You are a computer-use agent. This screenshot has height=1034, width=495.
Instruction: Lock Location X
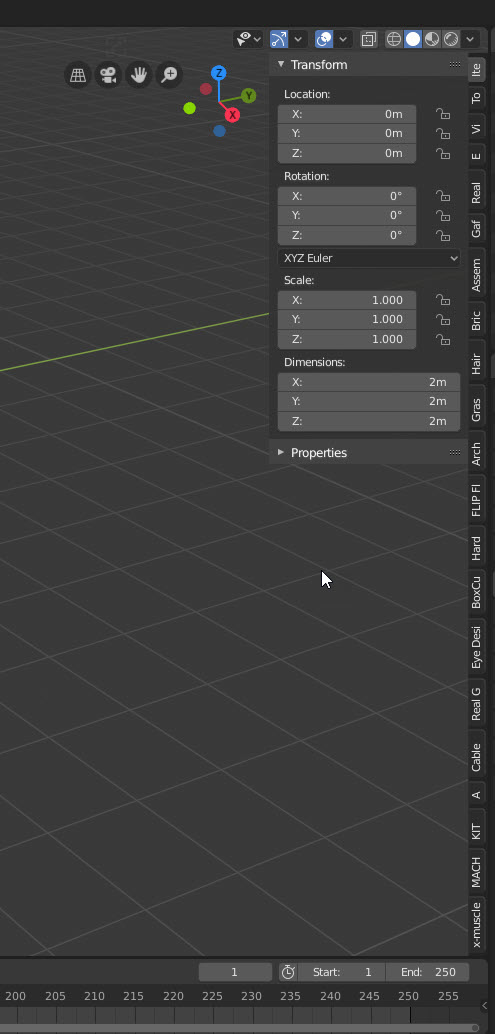pos(443,114)
